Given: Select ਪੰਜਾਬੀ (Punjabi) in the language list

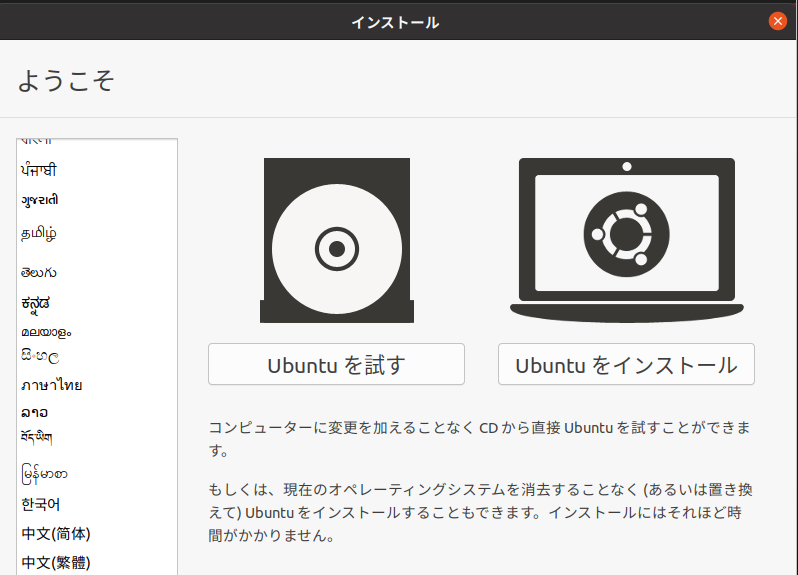Looking at the screenshot, I should 39,169.
